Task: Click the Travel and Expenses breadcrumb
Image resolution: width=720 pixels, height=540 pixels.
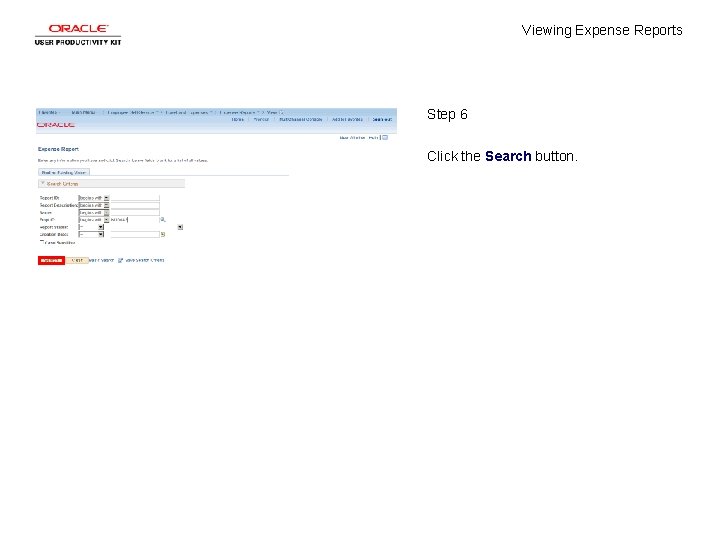Action: point(187,112)
